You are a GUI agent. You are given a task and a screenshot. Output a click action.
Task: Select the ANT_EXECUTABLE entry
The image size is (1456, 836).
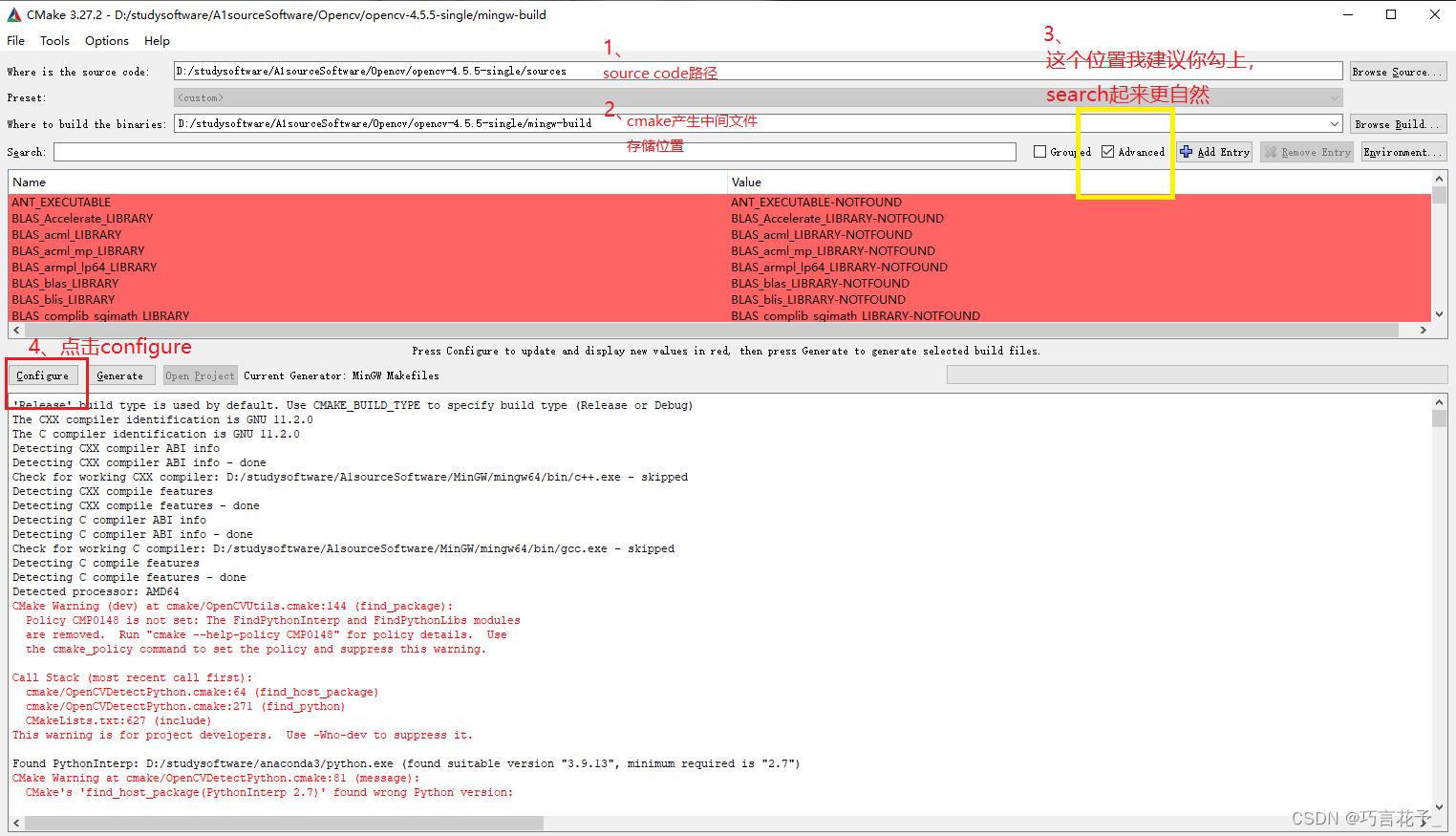coord(61,203)
